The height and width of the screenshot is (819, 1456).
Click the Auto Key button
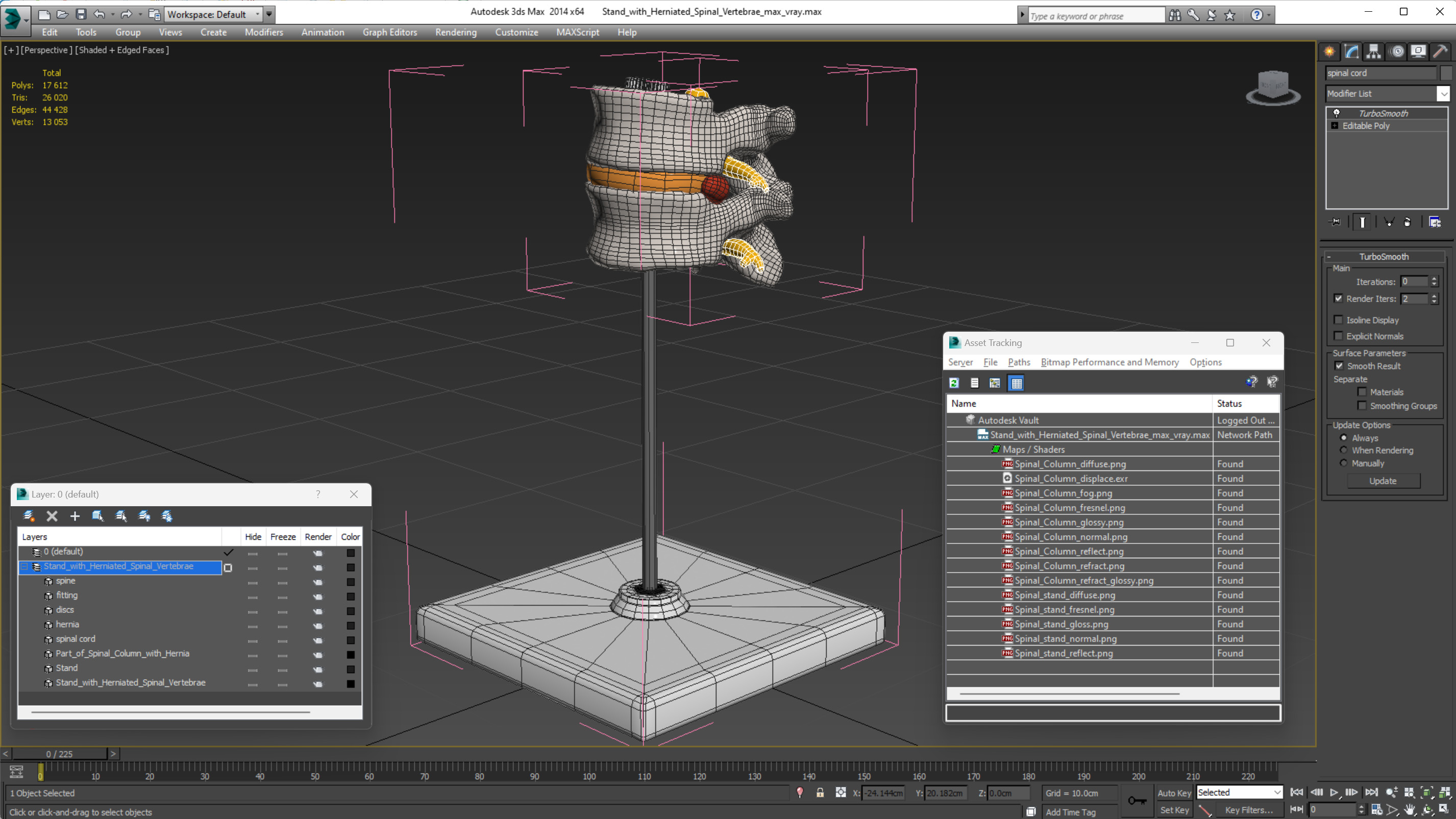point(1174,792)
